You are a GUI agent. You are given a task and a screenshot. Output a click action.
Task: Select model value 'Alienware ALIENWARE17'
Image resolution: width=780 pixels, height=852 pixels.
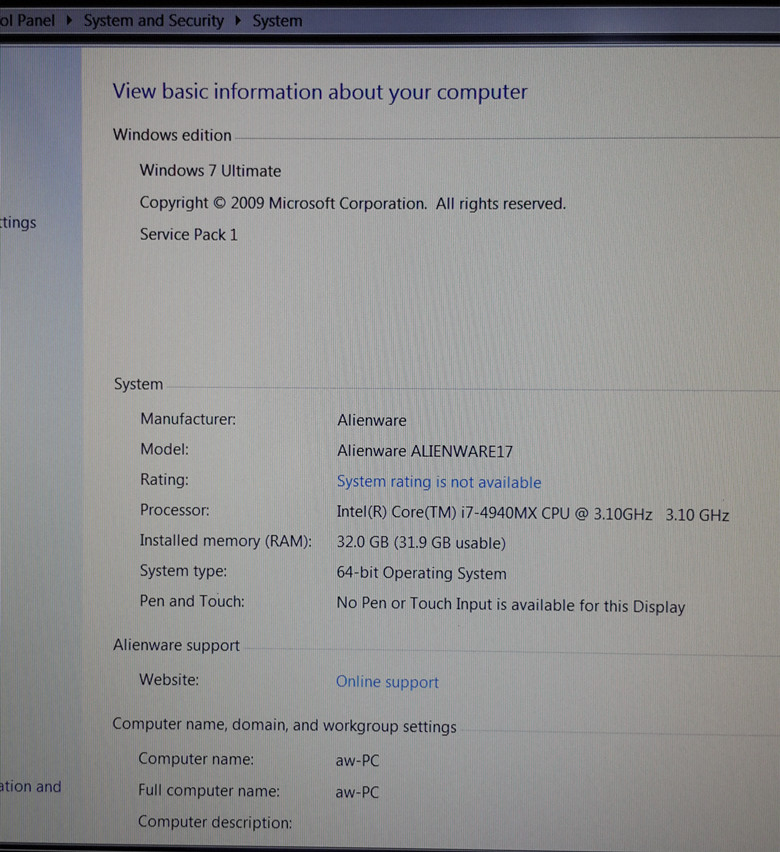pyautogui.click(x=425, y=452)
